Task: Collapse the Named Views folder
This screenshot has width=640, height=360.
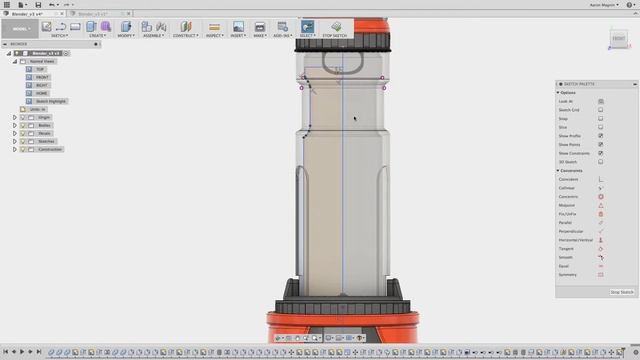Action: coord(15,61)
